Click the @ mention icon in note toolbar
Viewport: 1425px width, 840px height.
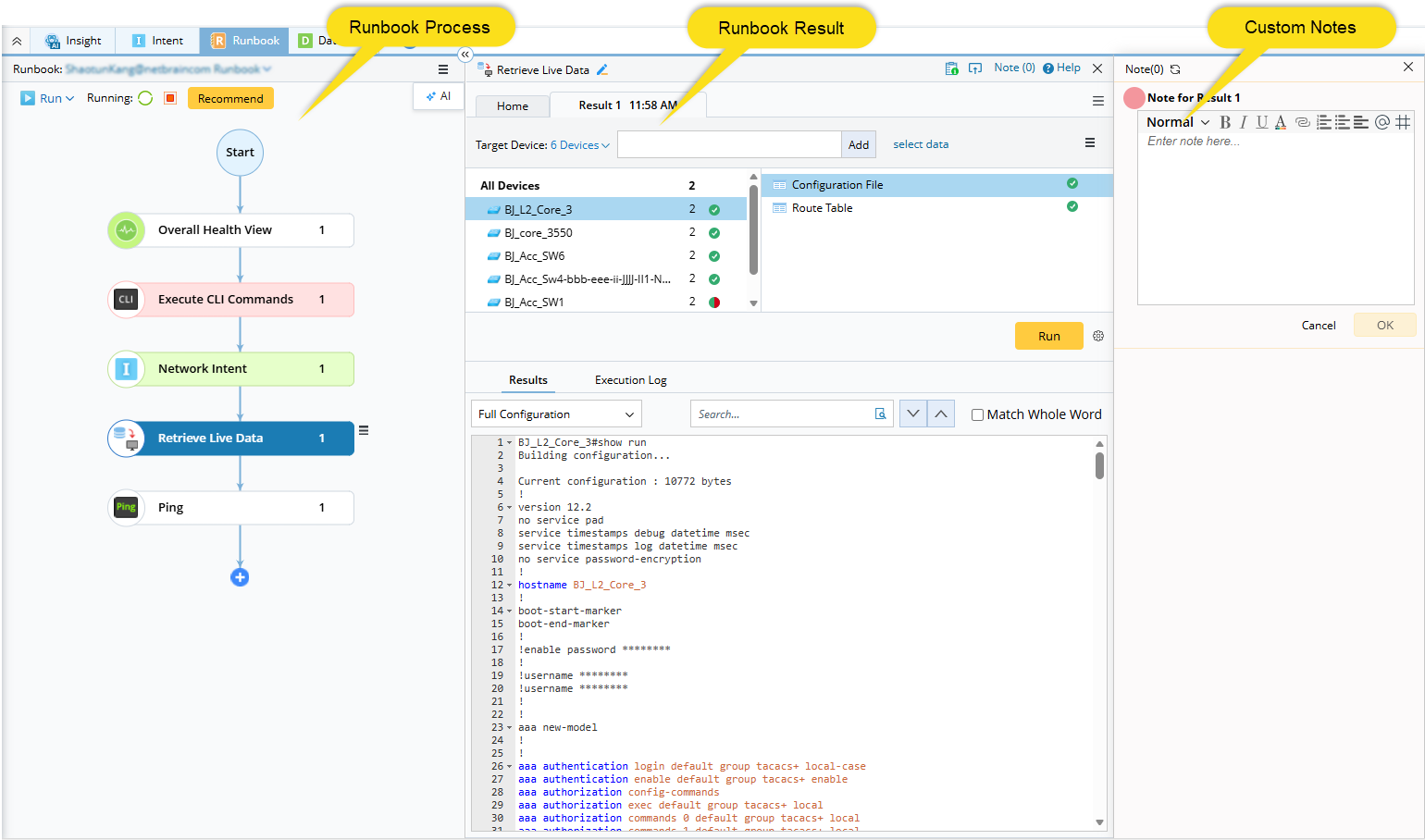tap(1382, 122)
